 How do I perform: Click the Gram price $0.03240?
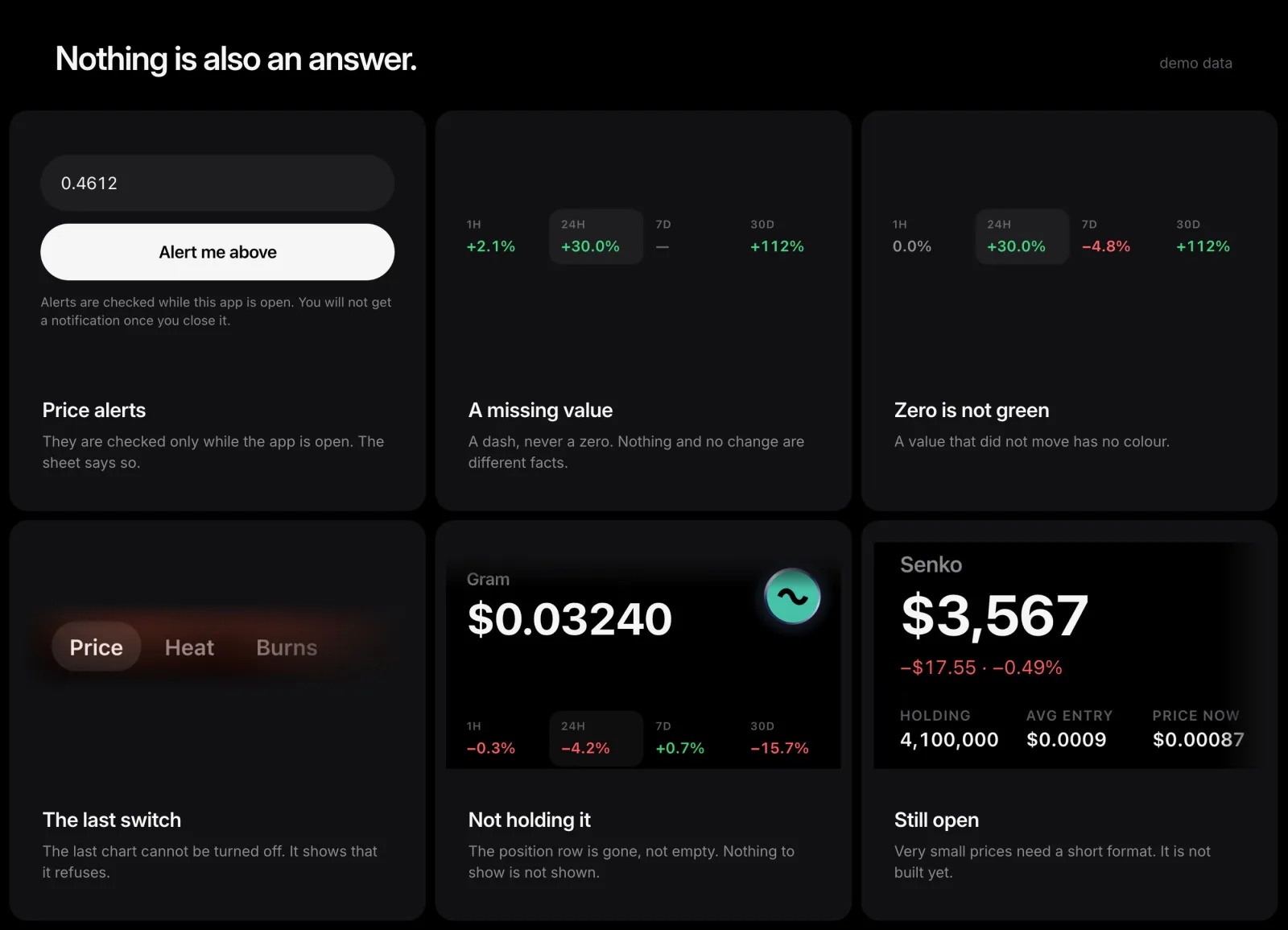pyautogui.click(x=569, y=618)
